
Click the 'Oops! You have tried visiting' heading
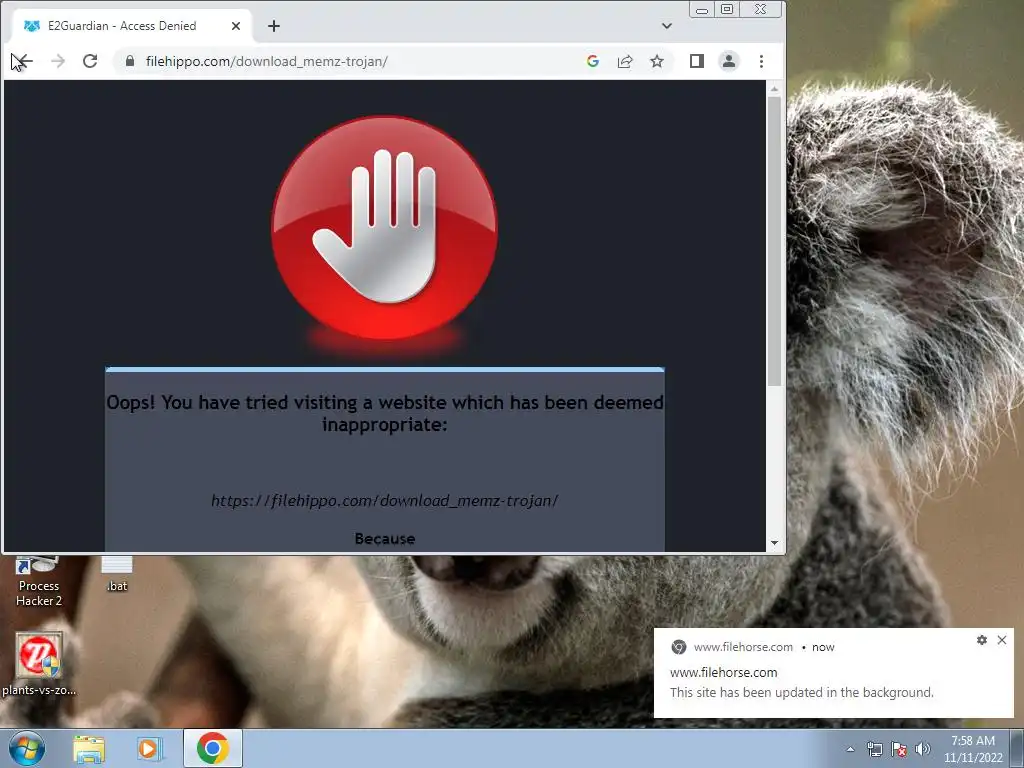tap(385, 413)
